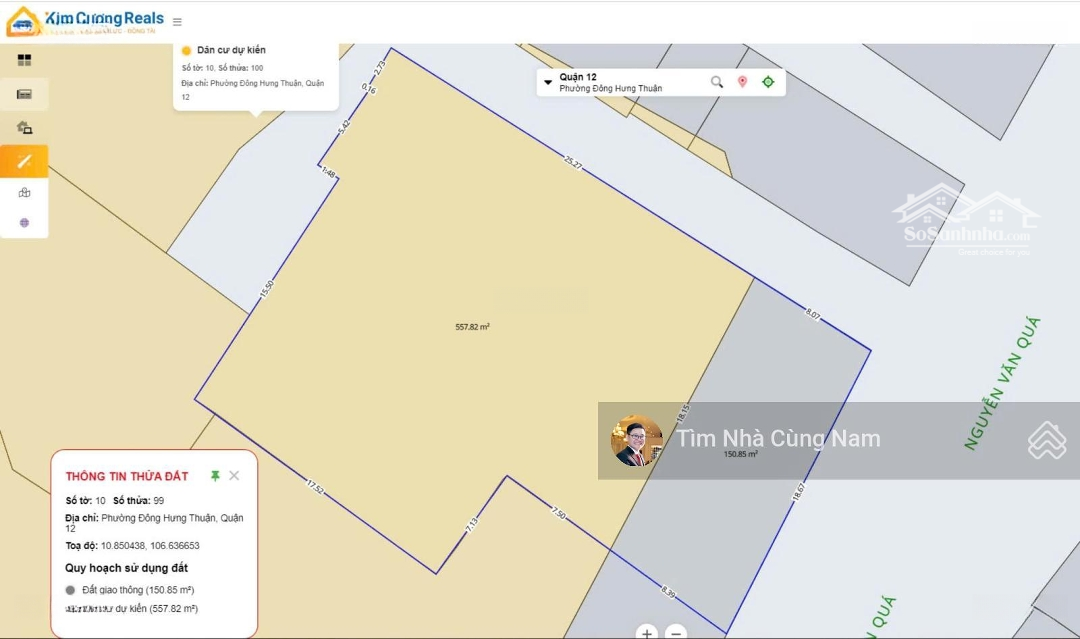Click the Nguyễn Văn Quá street label
This screenshot has height=639, width=1080.
[1002, 384]
